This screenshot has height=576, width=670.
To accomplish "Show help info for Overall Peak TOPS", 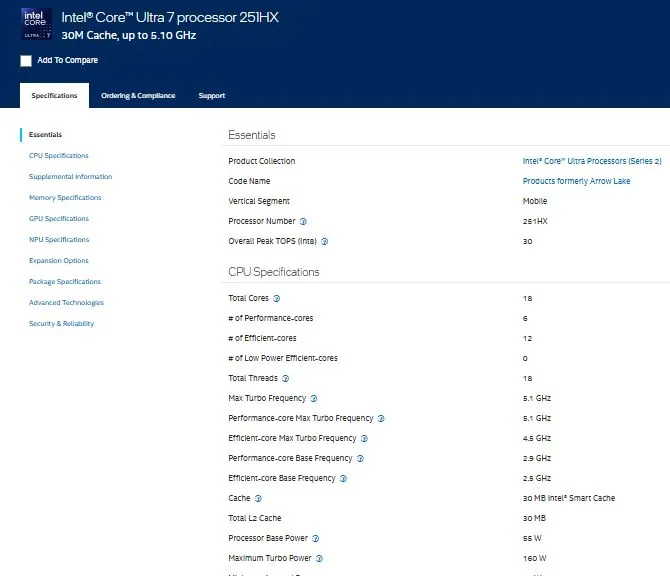I will (324, 241).
